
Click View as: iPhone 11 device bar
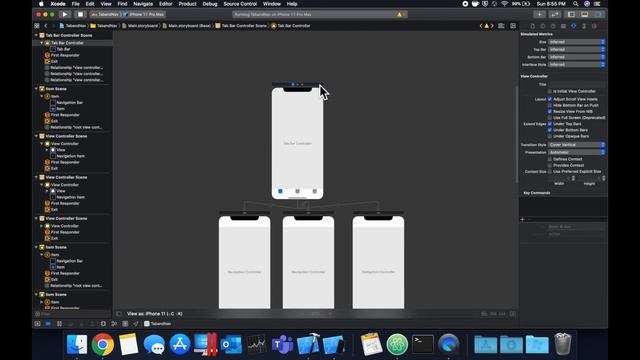155,314
